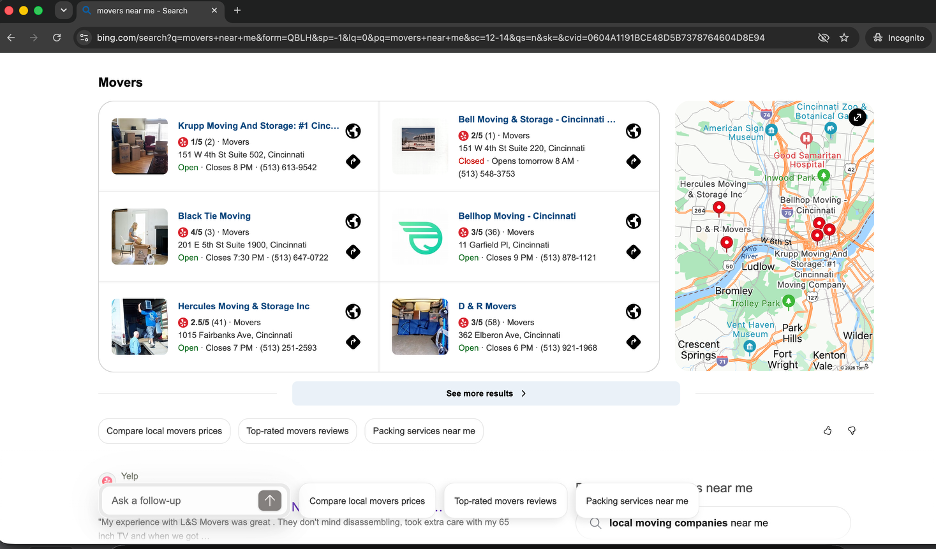The width and height of the screenshot is (936, 550).
Task: Click floating Packing services near me suggestion
Action: pos(637,501)
